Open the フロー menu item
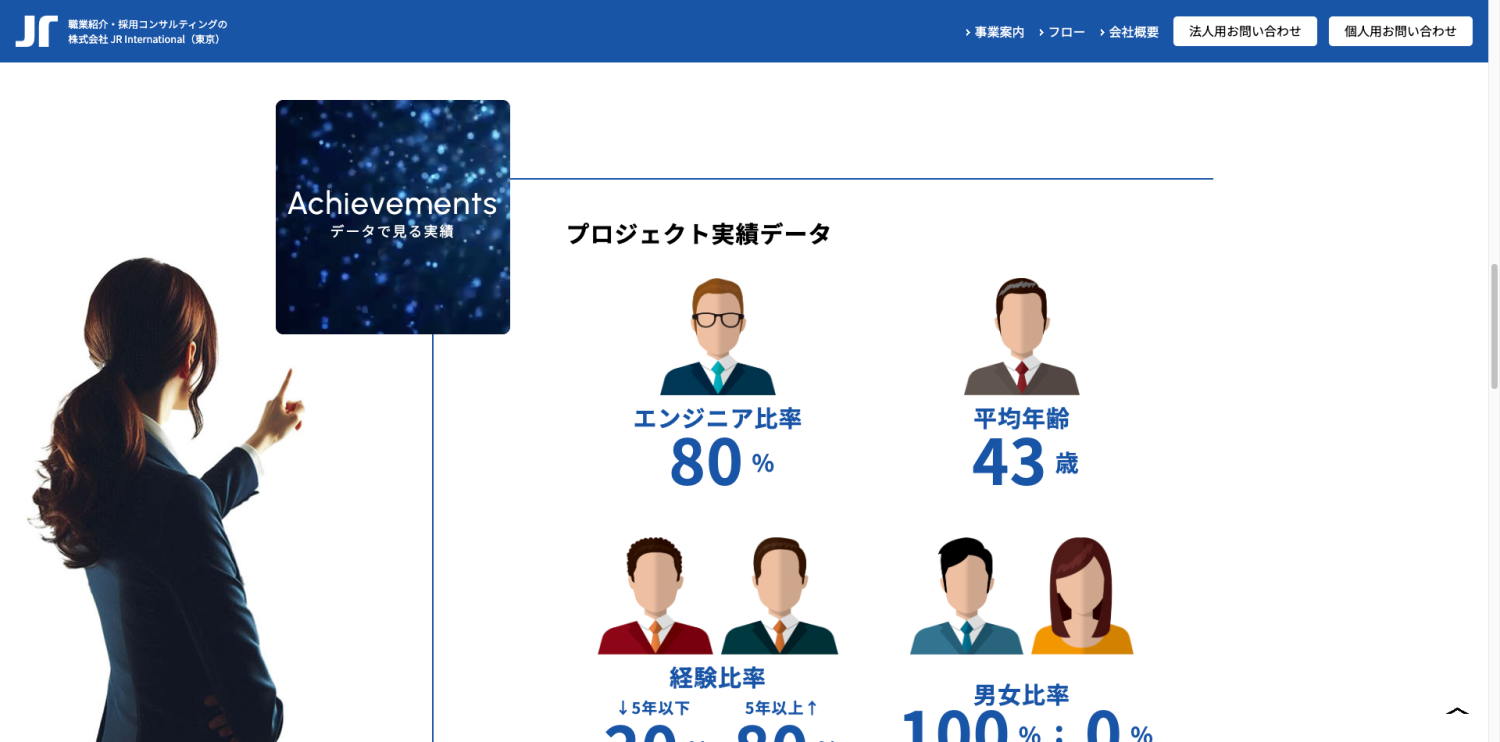The width and height of the screenshot is (1500, 742). (1062, 32)
